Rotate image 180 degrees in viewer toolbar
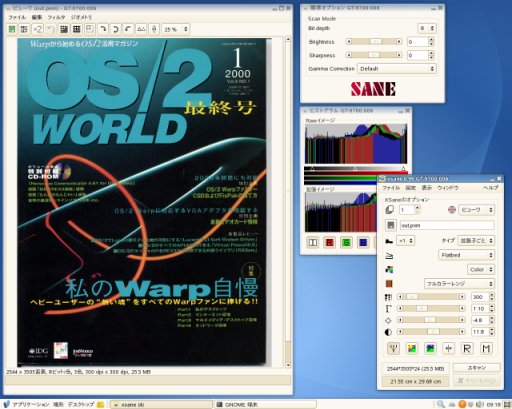Screen dimensions: 512x409 pyautogui.click(x=116, y=29)
